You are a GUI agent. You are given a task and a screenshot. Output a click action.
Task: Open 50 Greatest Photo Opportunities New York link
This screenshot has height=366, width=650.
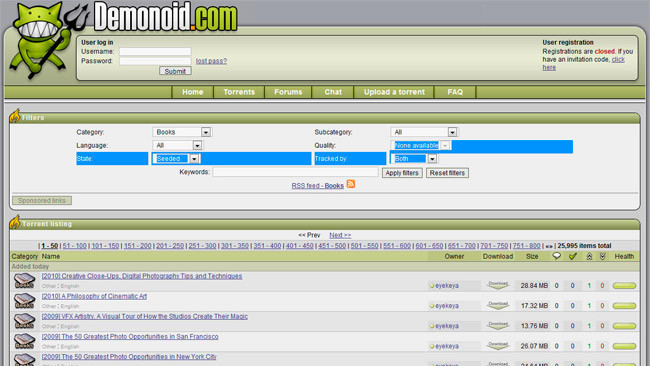pos(129,356)
